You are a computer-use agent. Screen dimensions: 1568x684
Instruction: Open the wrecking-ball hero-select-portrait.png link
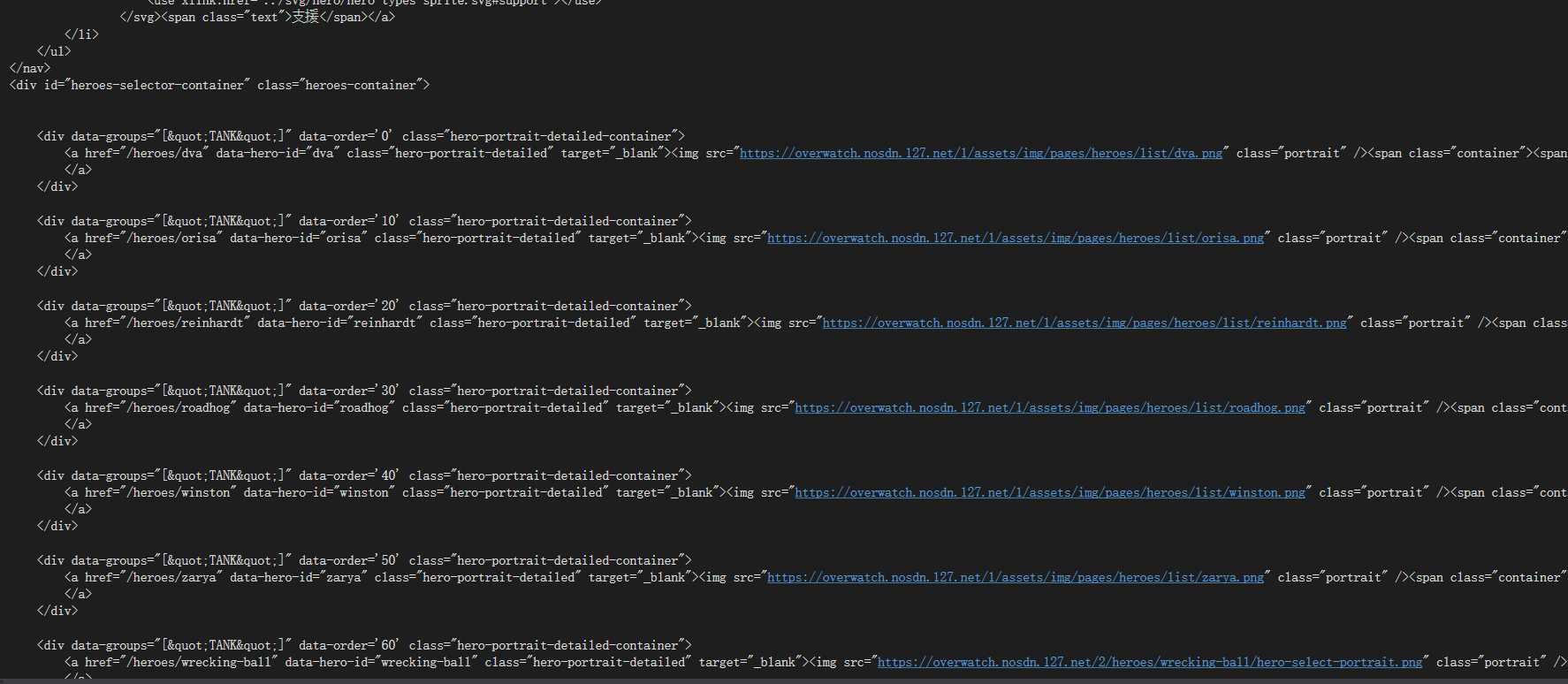click(x=1150, y=662)
